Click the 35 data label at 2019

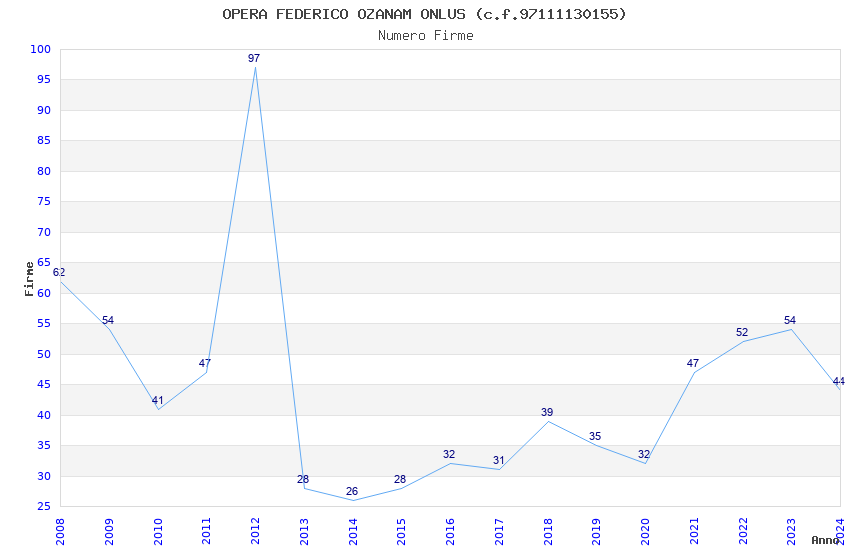coord(595,436)
